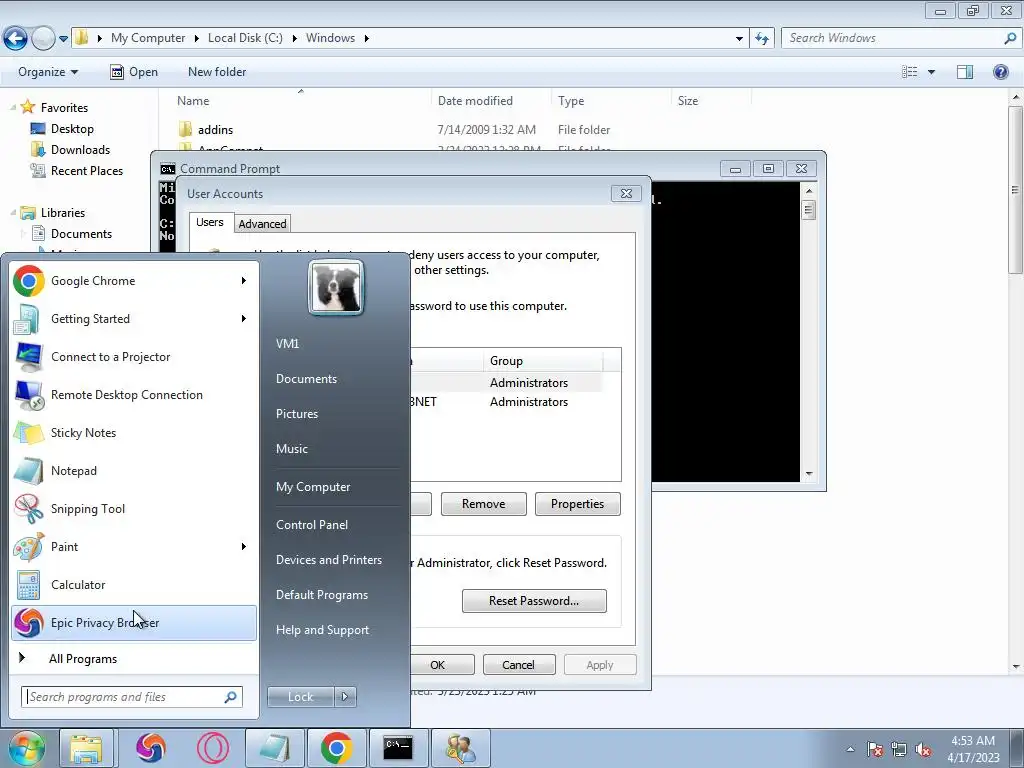The height and width of the screenshot is (768, 1024).
Task: Click Reset Password button
Action: tap(534, 601)
